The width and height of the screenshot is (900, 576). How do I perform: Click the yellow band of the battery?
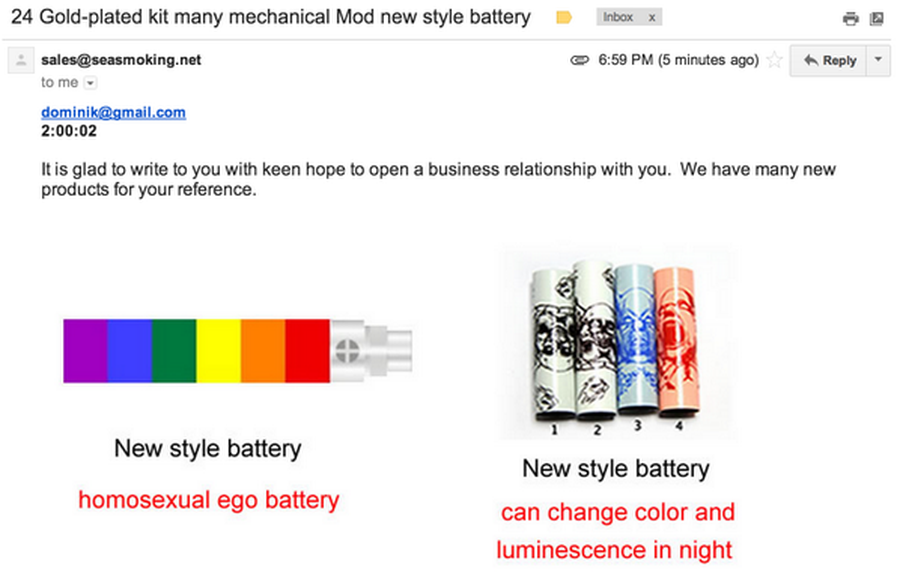tap(218, 350)
